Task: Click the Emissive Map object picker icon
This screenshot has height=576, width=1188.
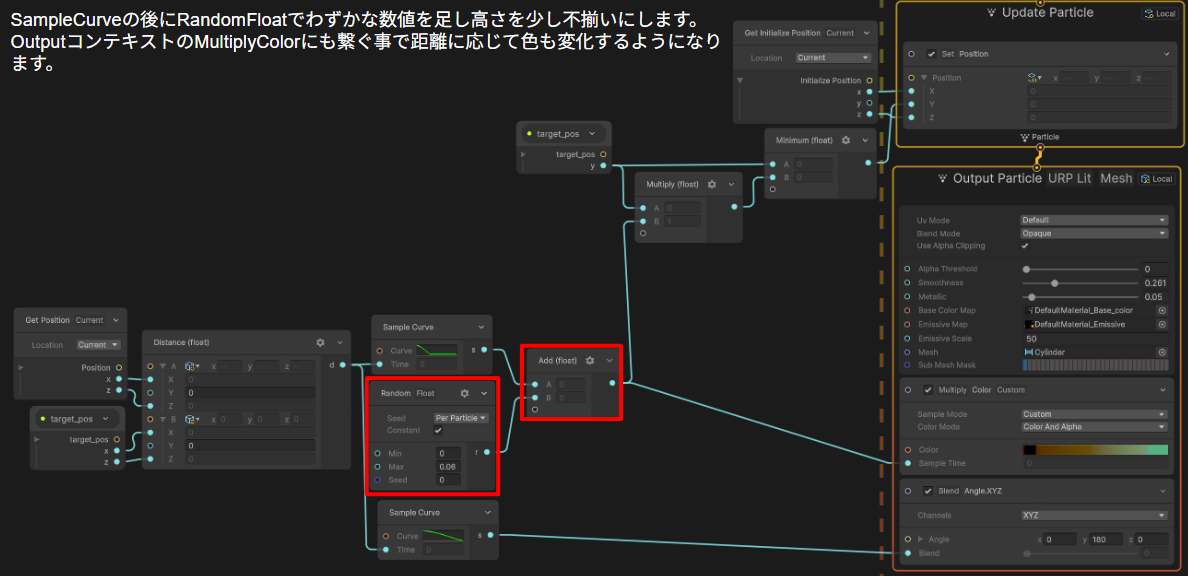Action: 1162,325
